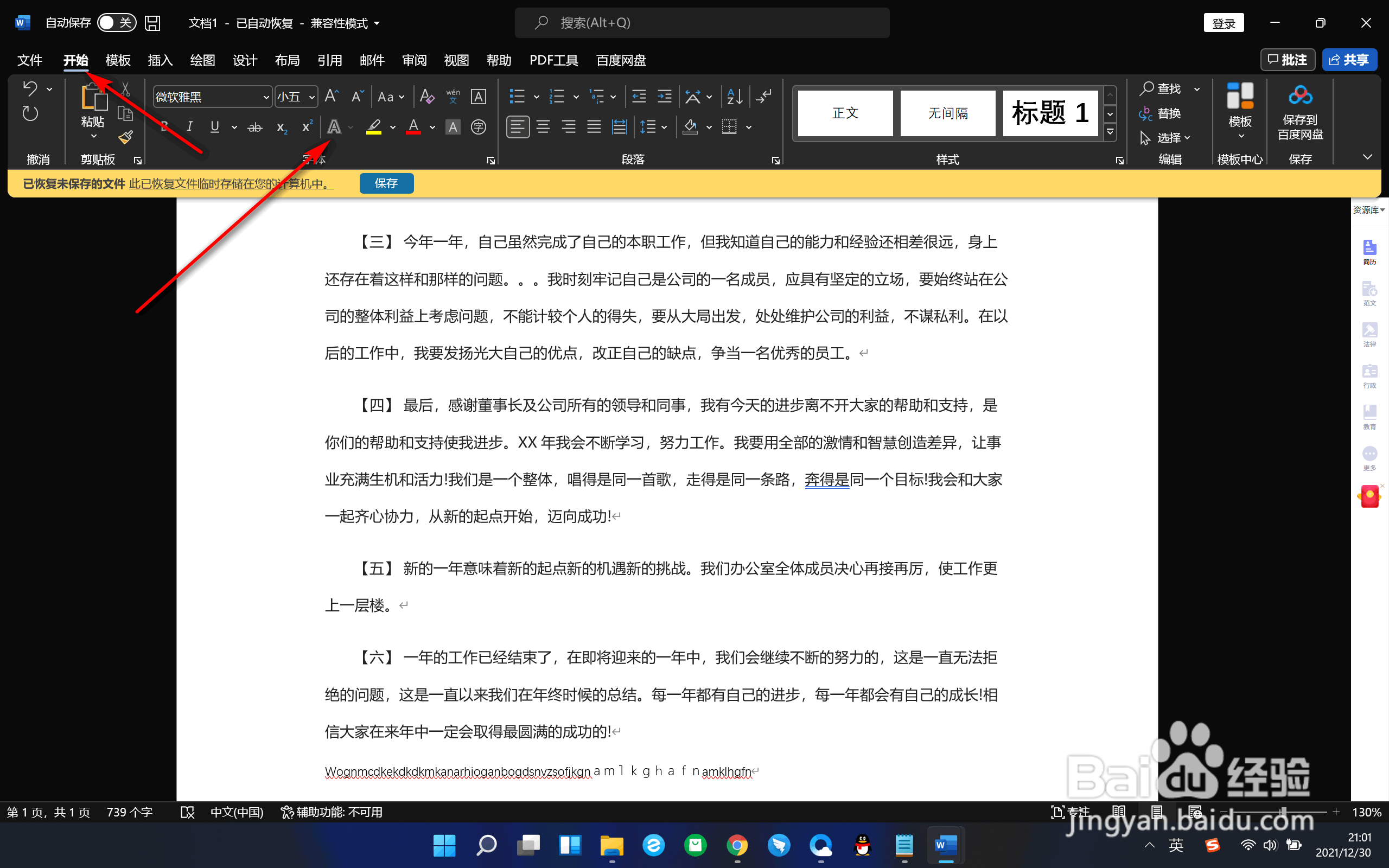Click the 共享 share button
Screen dimensions: 1389x868
coord(1349,60)
